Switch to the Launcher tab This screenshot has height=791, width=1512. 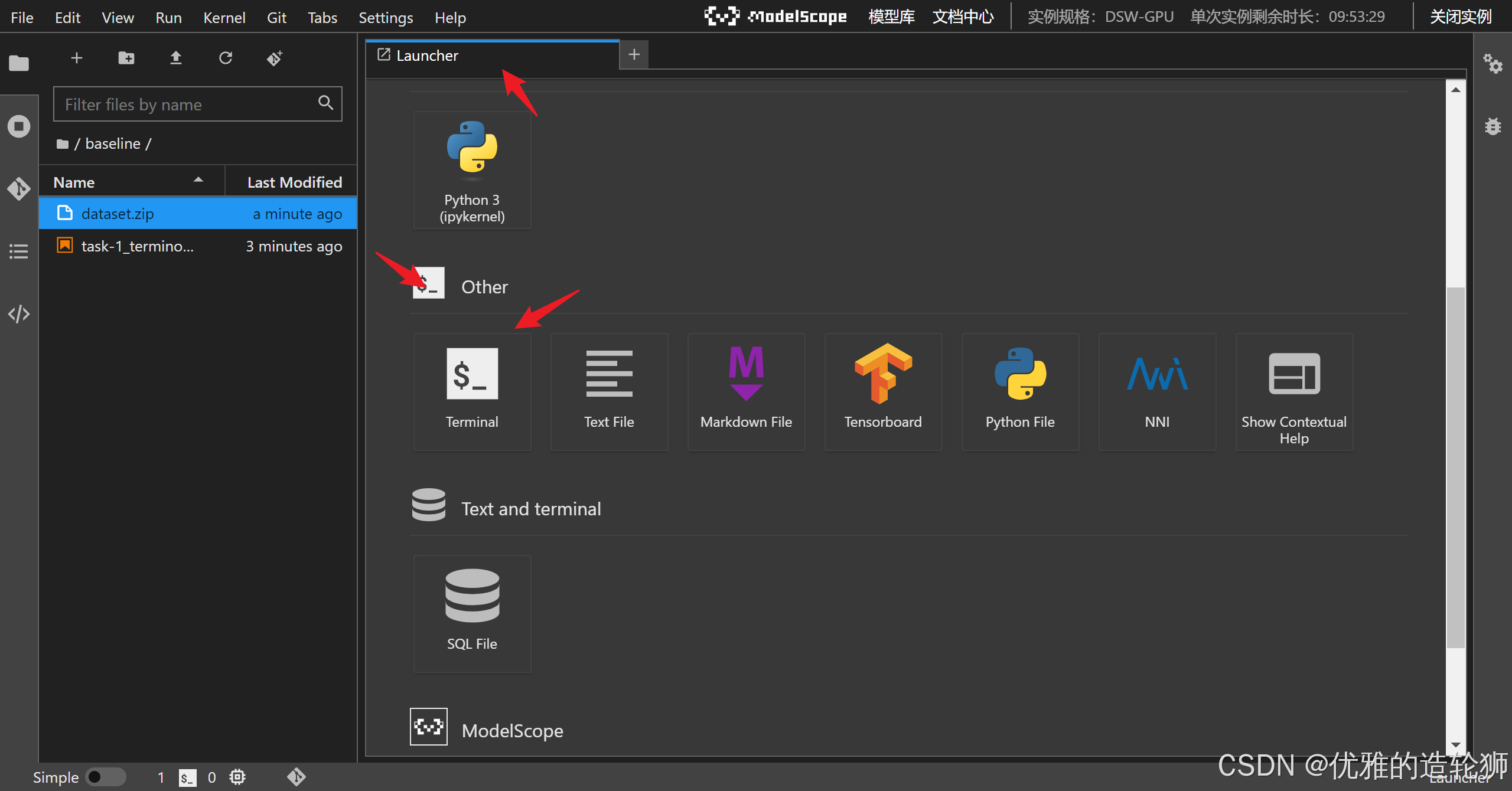(427, 55)
